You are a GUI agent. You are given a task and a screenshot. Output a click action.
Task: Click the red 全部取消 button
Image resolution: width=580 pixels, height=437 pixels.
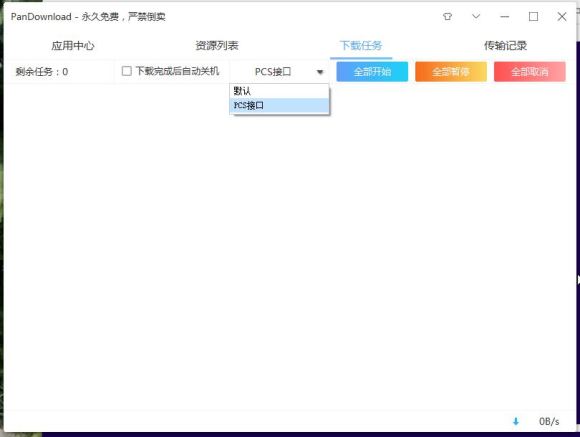point(530,72)
